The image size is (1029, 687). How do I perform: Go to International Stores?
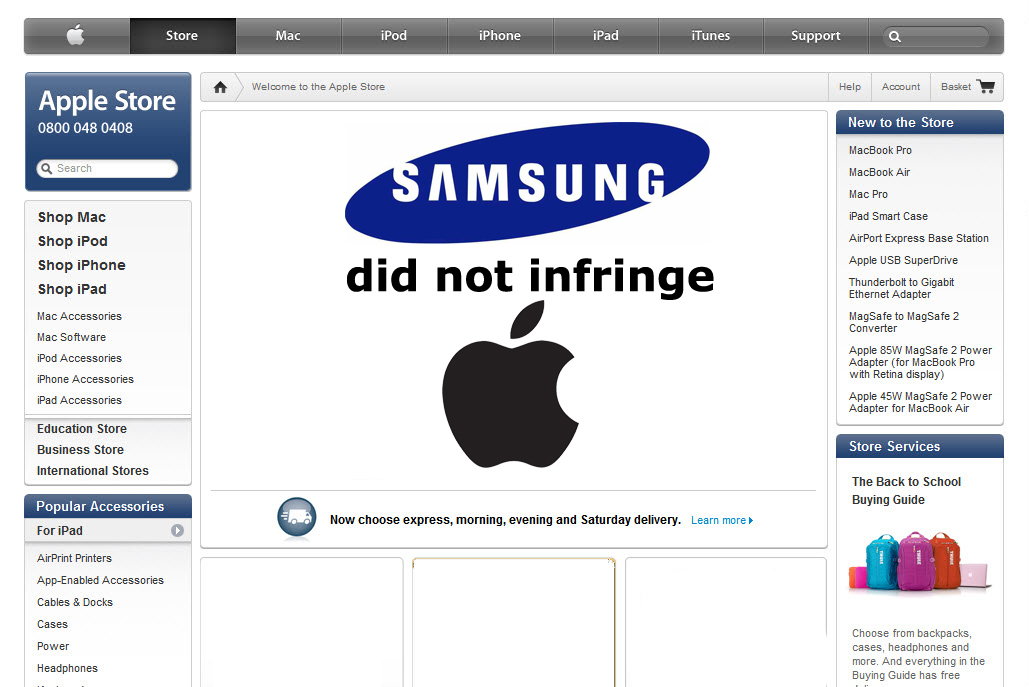93,470
